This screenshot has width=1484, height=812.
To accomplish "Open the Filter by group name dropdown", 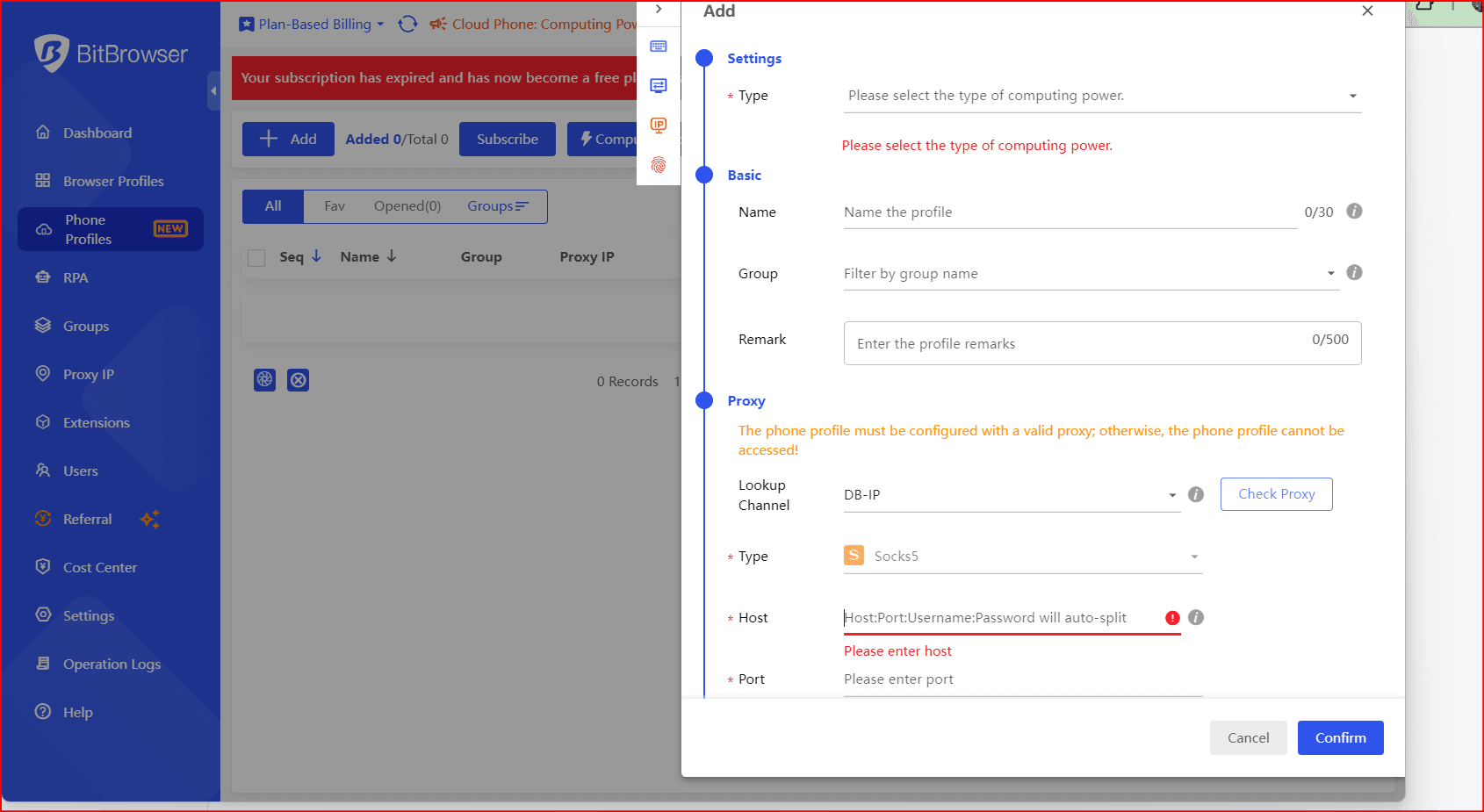I will tap(1091, 274).
